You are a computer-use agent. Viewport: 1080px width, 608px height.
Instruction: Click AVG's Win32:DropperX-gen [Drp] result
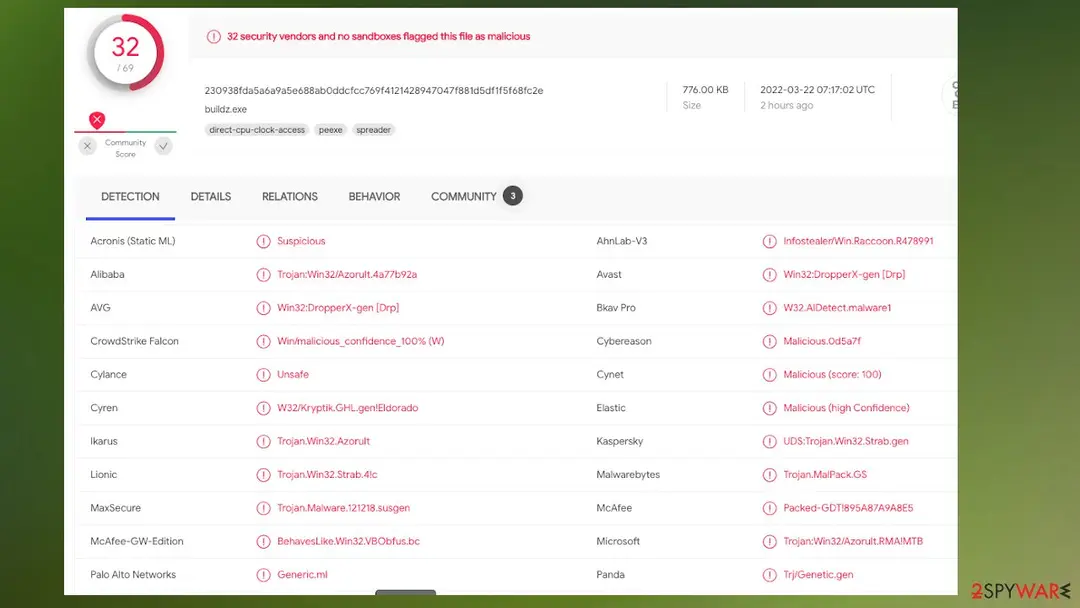[x=338, y=308]
